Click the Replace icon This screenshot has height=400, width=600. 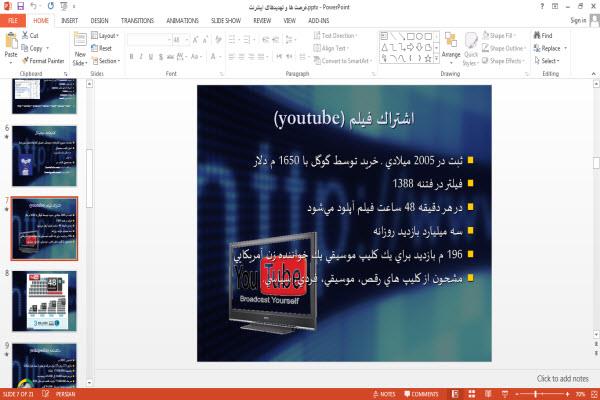click(537, 48)
